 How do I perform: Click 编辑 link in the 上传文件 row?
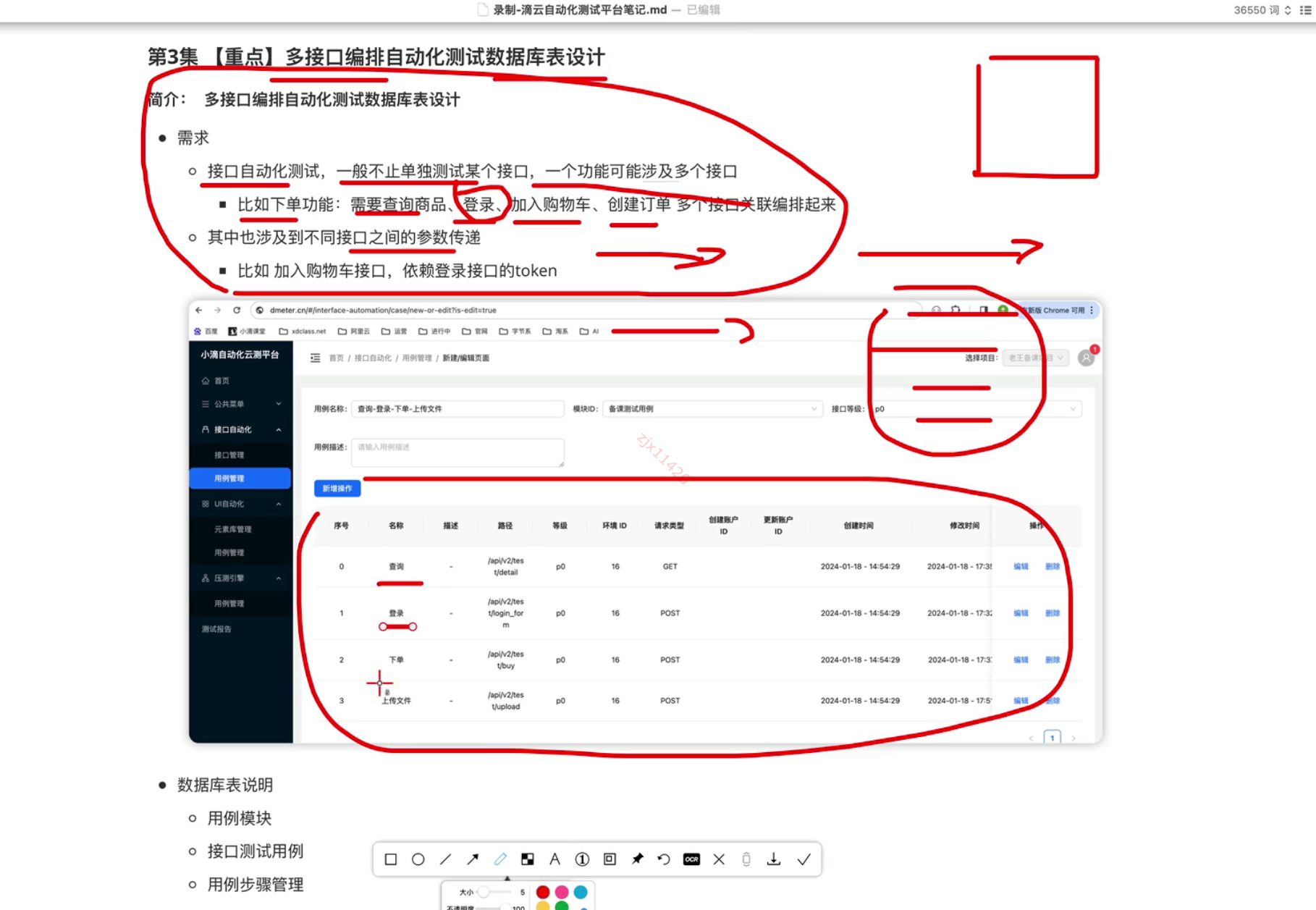click(1021, 701)
